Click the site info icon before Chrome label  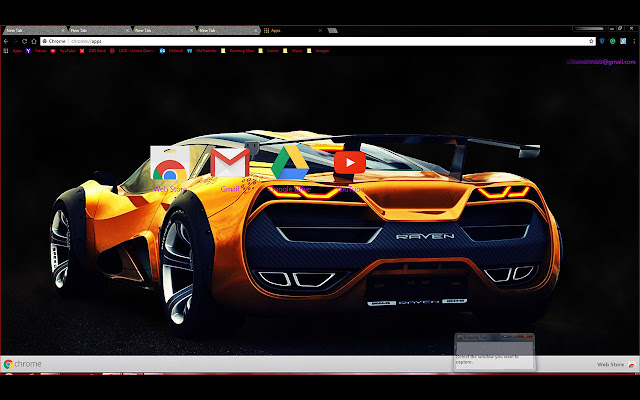(x=44, y=41)
